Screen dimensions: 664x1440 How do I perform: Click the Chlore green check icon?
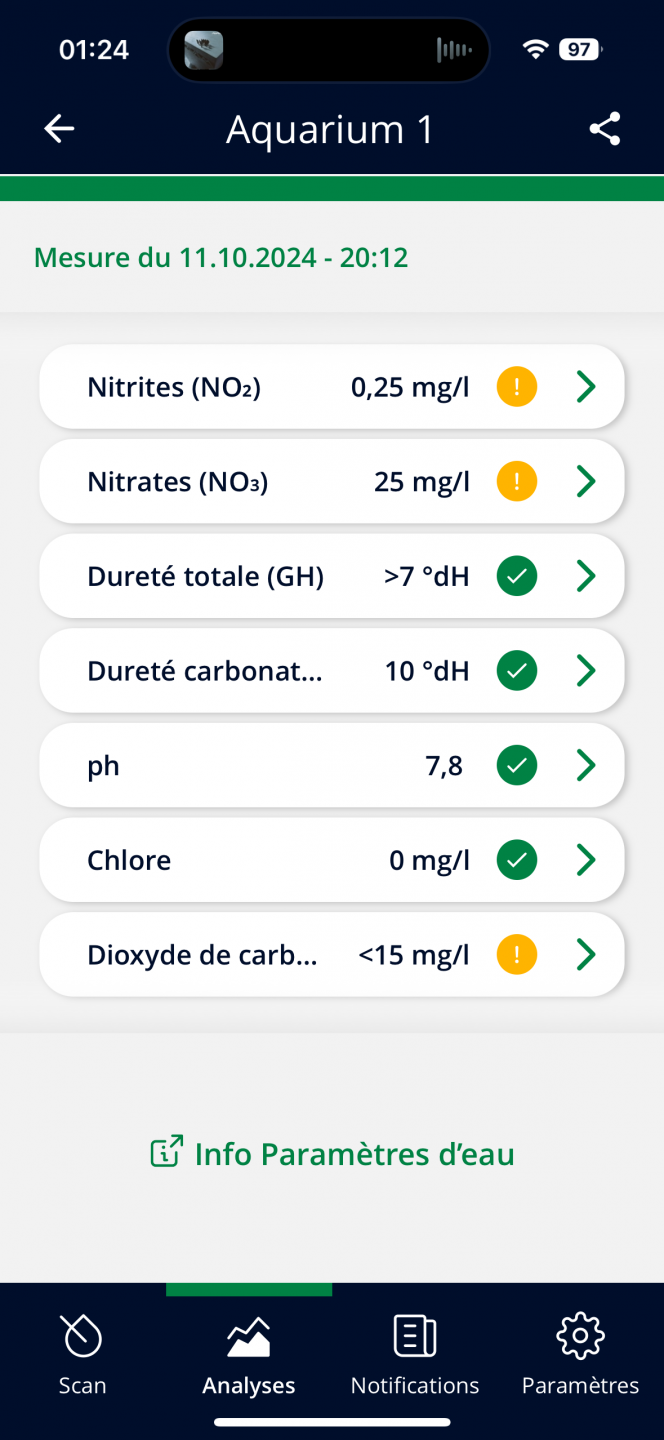click(x=517, y=860)
